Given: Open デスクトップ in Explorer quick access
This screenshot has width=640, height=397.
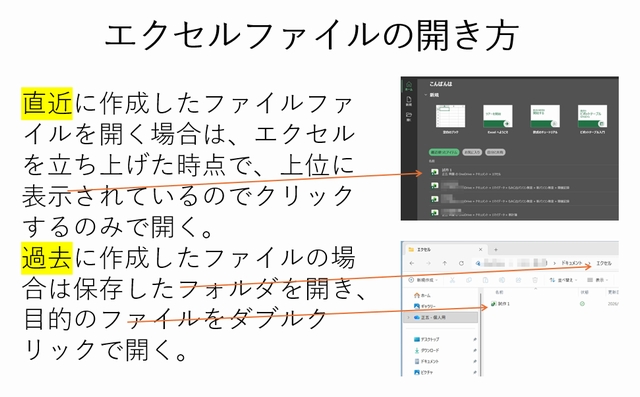Looking at the screenshot, I should [x=427, y=339].
